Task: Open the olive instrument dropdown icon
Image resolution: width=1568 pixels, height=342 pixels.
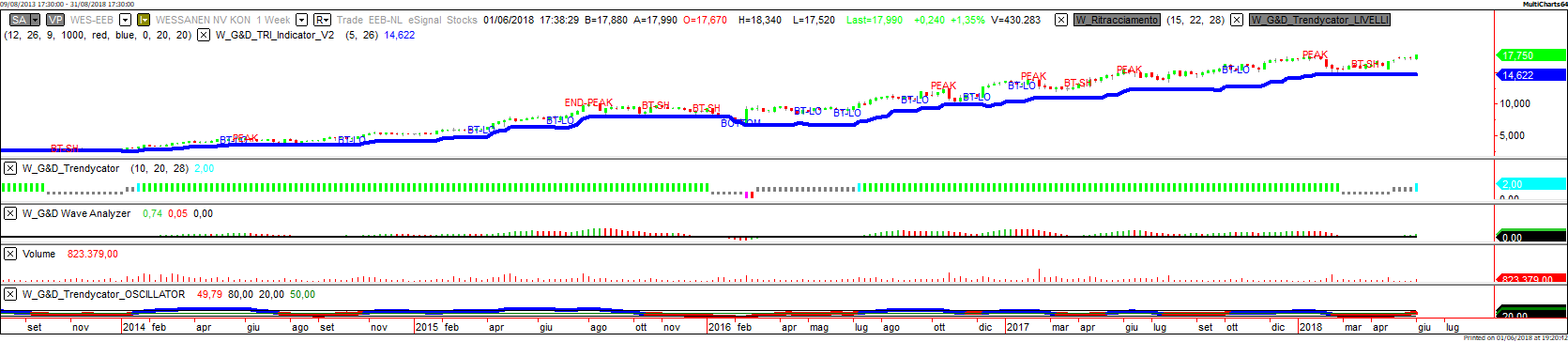Action: pos(144,20)
